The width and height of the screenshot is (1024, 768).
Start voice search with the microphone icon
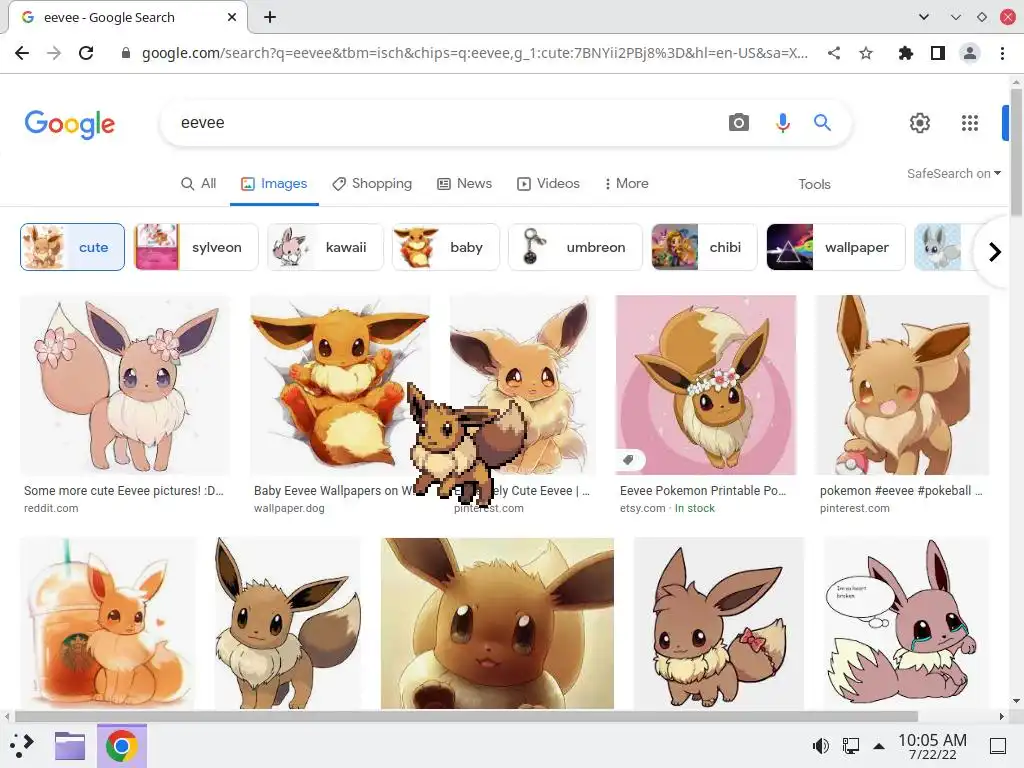click(782, 122)
